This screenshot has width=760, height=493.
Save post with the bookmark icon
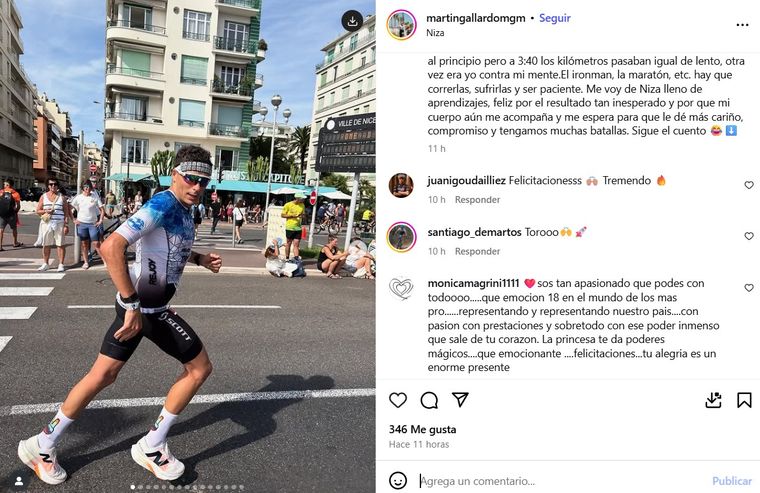(x=744, y=400)
